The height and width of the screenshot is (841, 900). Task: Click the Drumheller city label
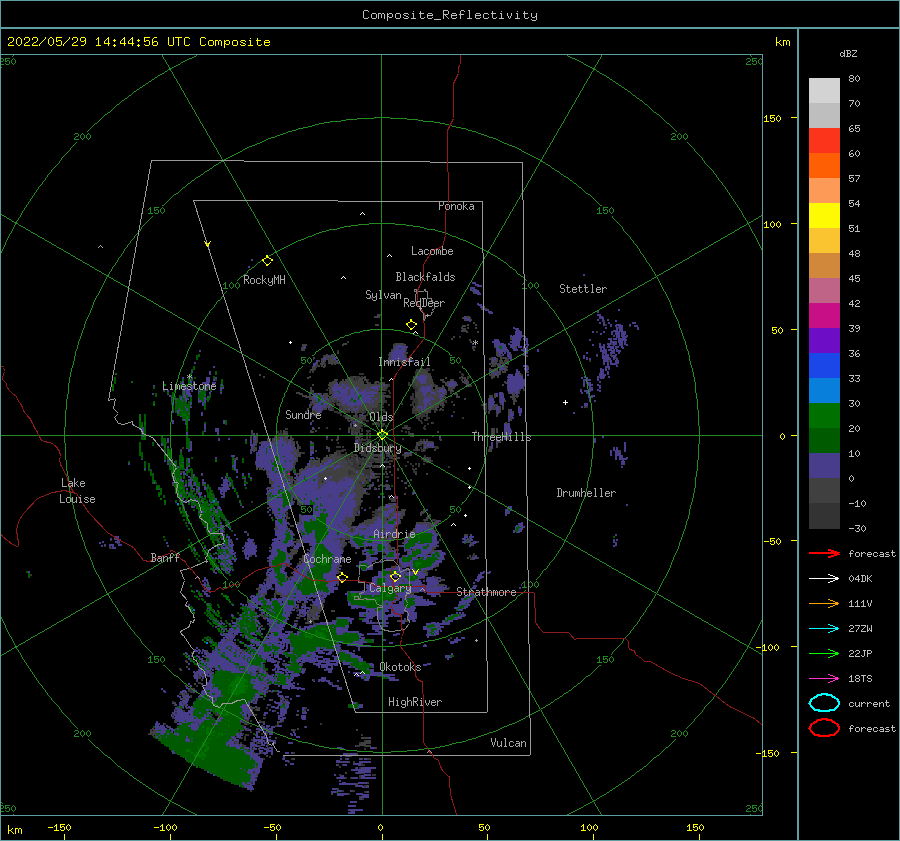pos(586,493)
